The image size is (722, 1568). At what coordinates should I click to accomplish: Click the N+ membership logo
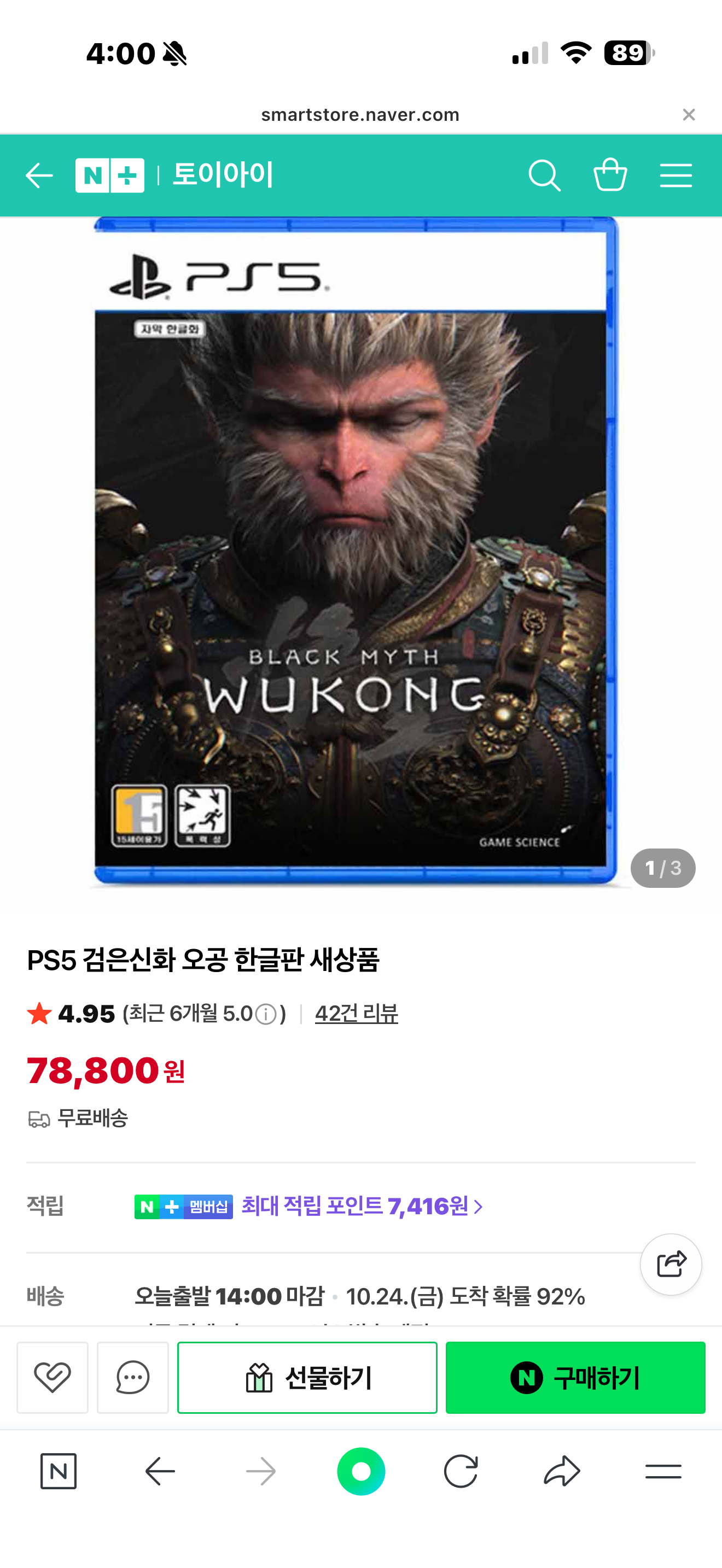click(x=109, y=175)
